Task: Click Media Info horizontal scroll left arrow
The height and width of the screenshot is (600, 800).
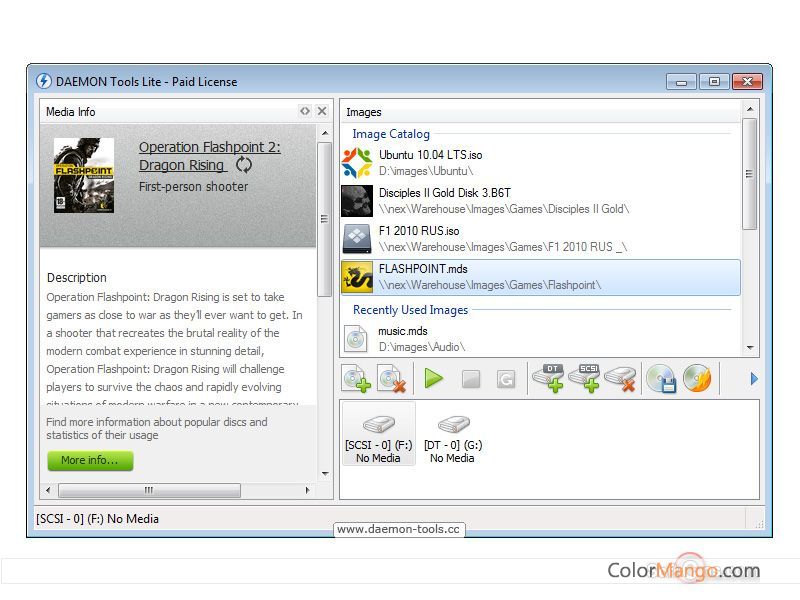Action: pyautogui.click(x=48, y=490)
